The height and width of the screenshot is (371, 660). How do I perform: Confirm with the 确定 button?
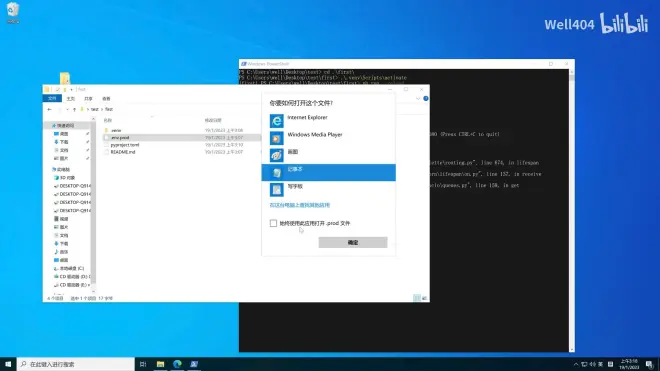pyautogui.click(x=353, y=243)
